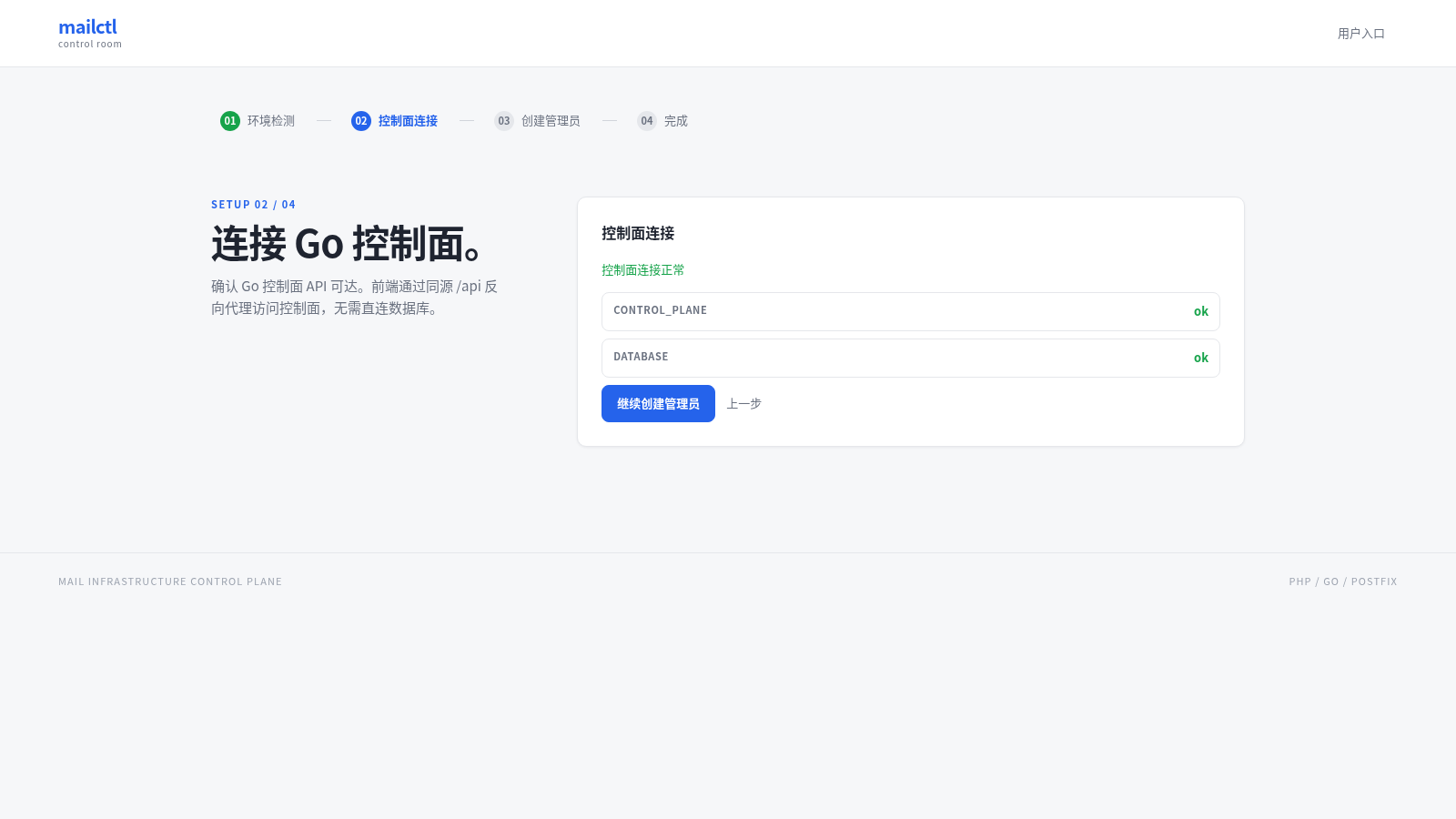The image size is (1456, 819).
Task: Click the 继续创建管理员 button
Action: click(658, 404)
